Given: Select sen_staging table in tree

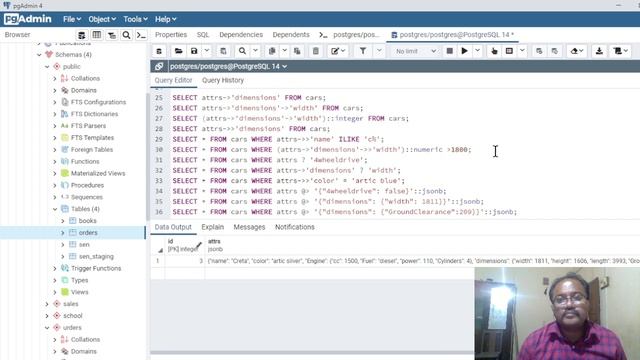Looking at the screenshot, I should pyautogui.click(x=96, y=256).
